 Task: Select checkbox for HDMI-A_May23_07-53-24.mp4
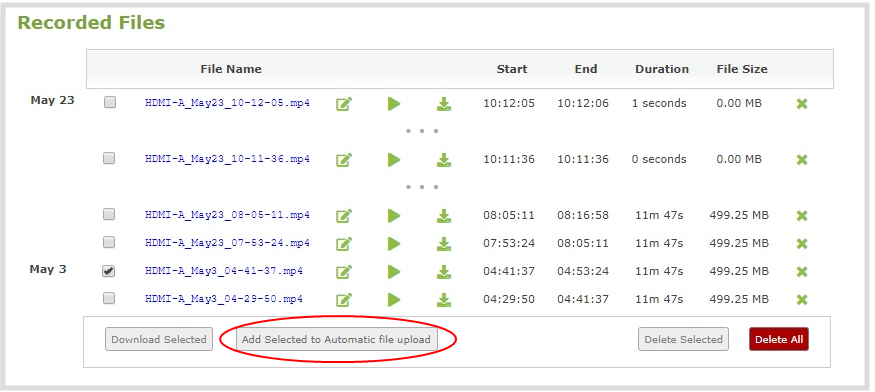coord(109,242)
